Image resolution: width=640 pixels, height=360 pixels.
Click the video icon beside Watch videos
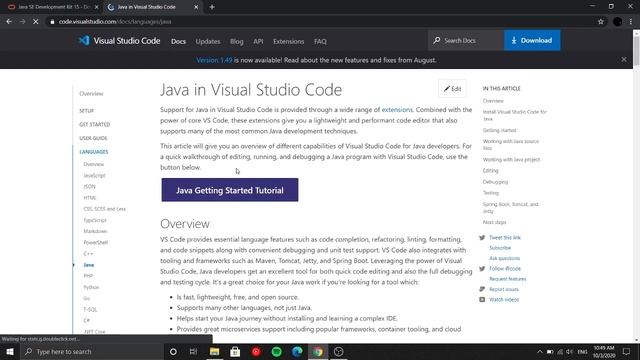tap(482, 300)
